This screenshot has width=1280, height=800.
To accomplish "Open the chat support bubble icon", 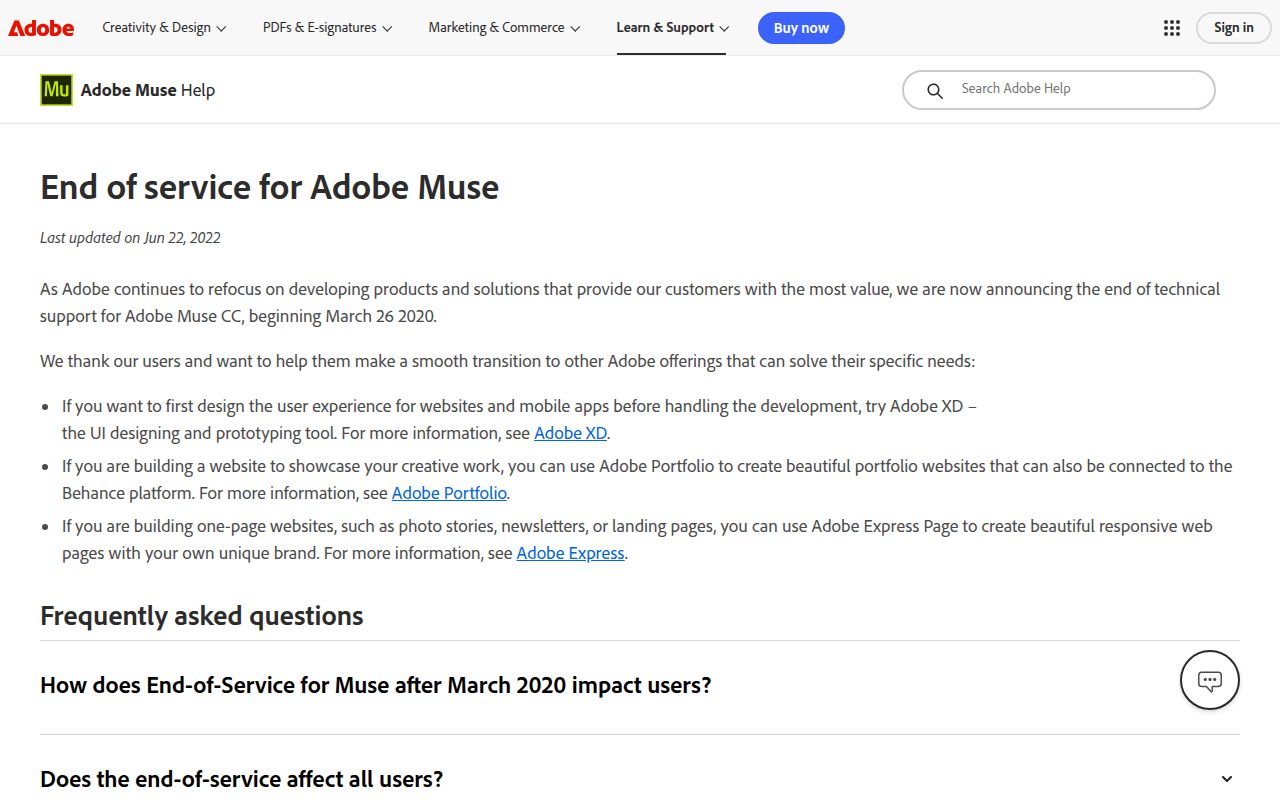I will [x=1210, y=681].
